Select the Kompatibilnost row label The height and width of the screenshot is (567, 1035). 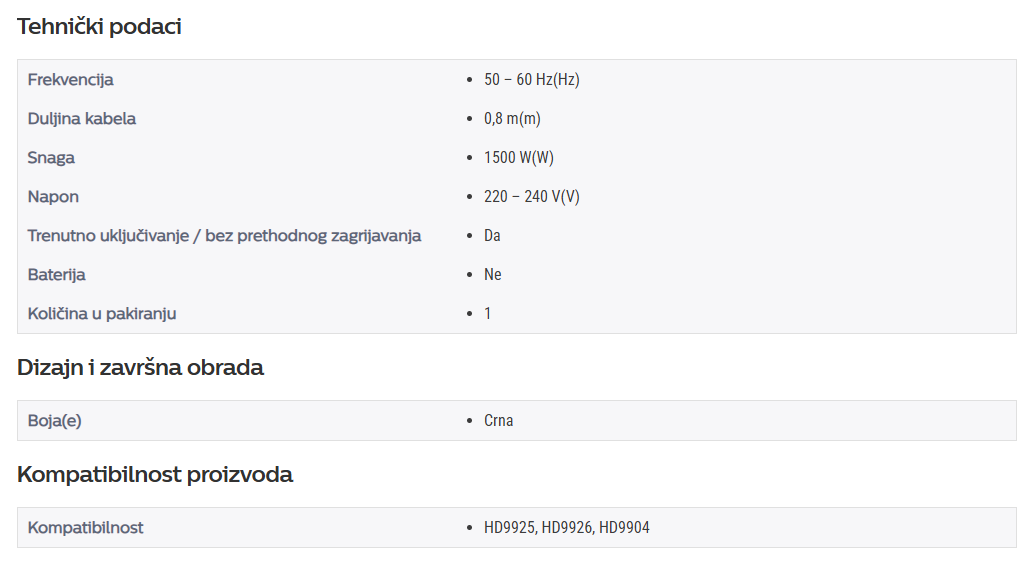coord(85,527)
